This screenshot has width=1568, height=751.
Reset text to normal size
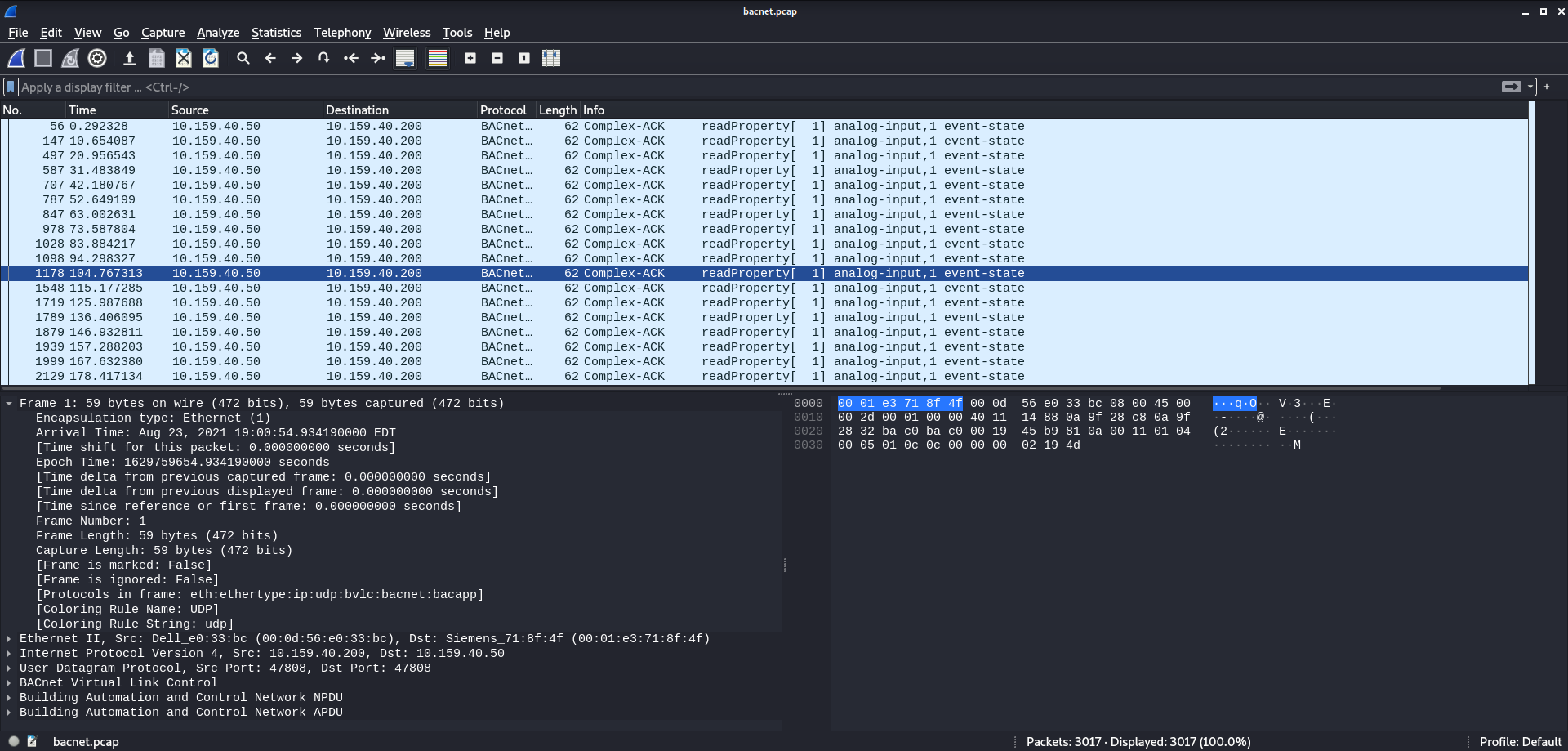[x=524, y=58]
